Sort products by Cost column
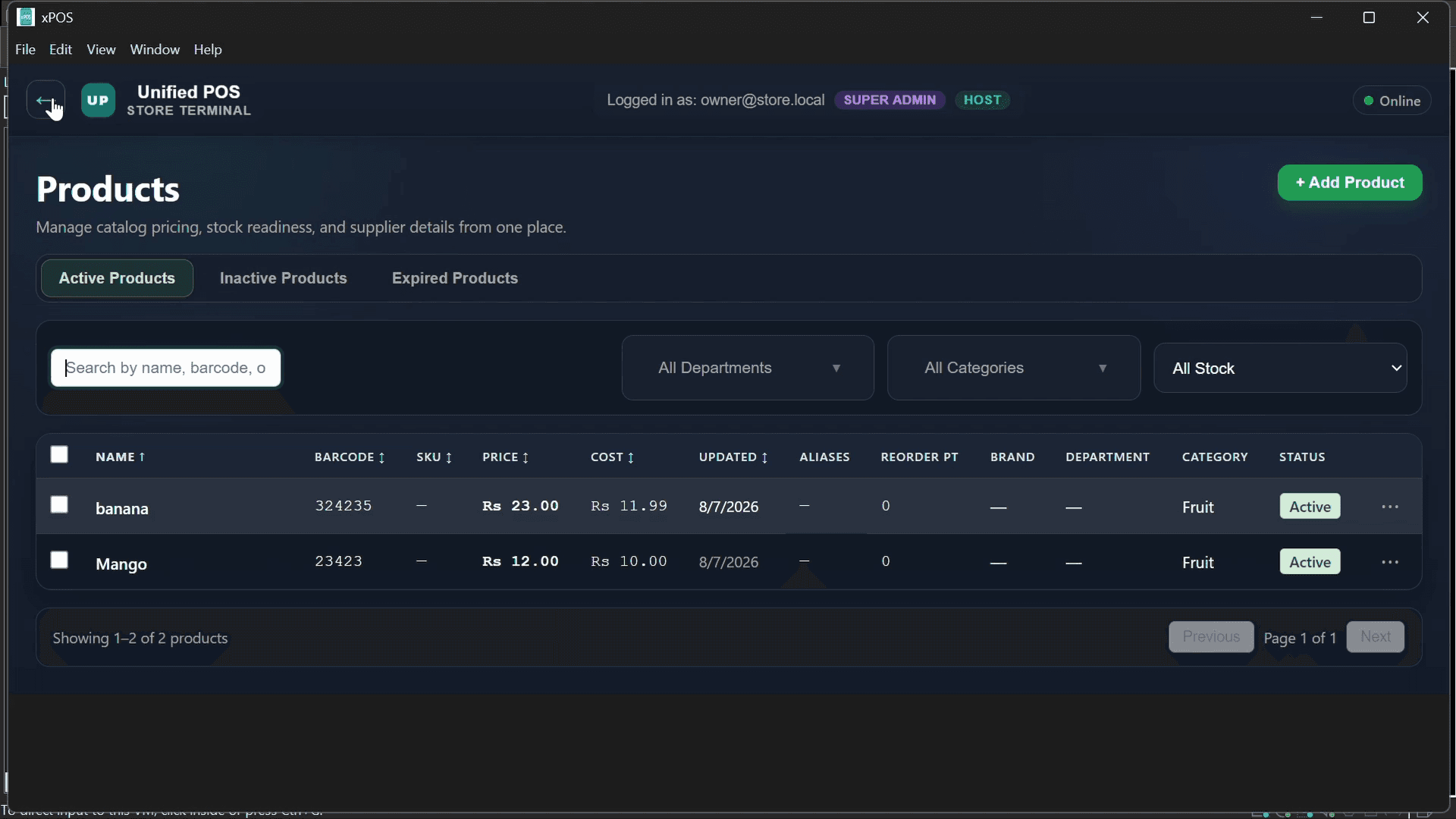Viewport: 1456px width, 819px height. tap(612, 457)
